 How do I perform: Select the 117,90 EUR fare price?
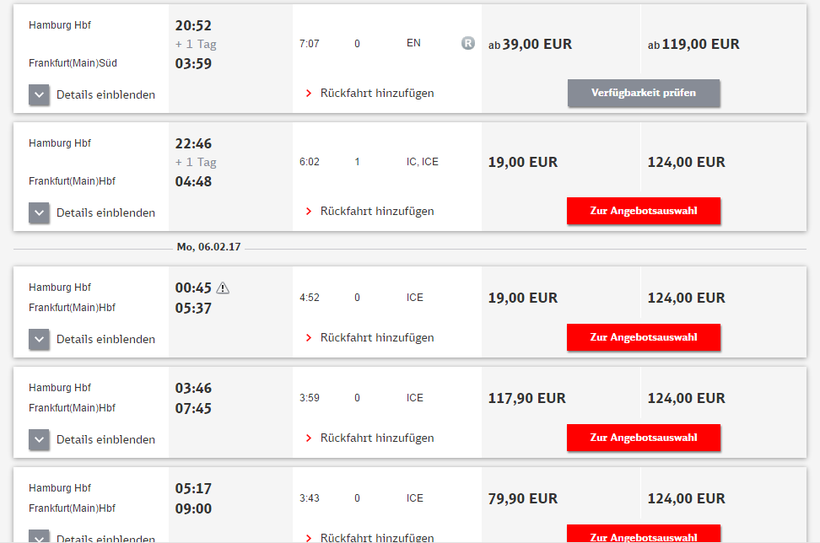tap(526, 398)
